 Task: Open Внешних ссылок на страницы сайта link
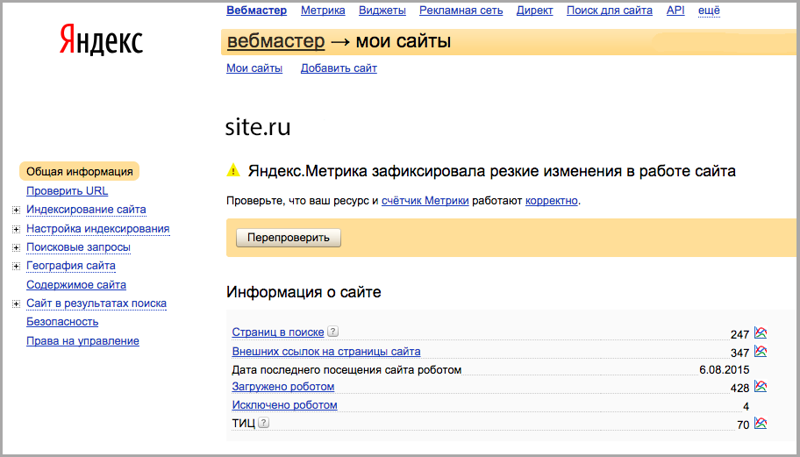tap(326, 351)
